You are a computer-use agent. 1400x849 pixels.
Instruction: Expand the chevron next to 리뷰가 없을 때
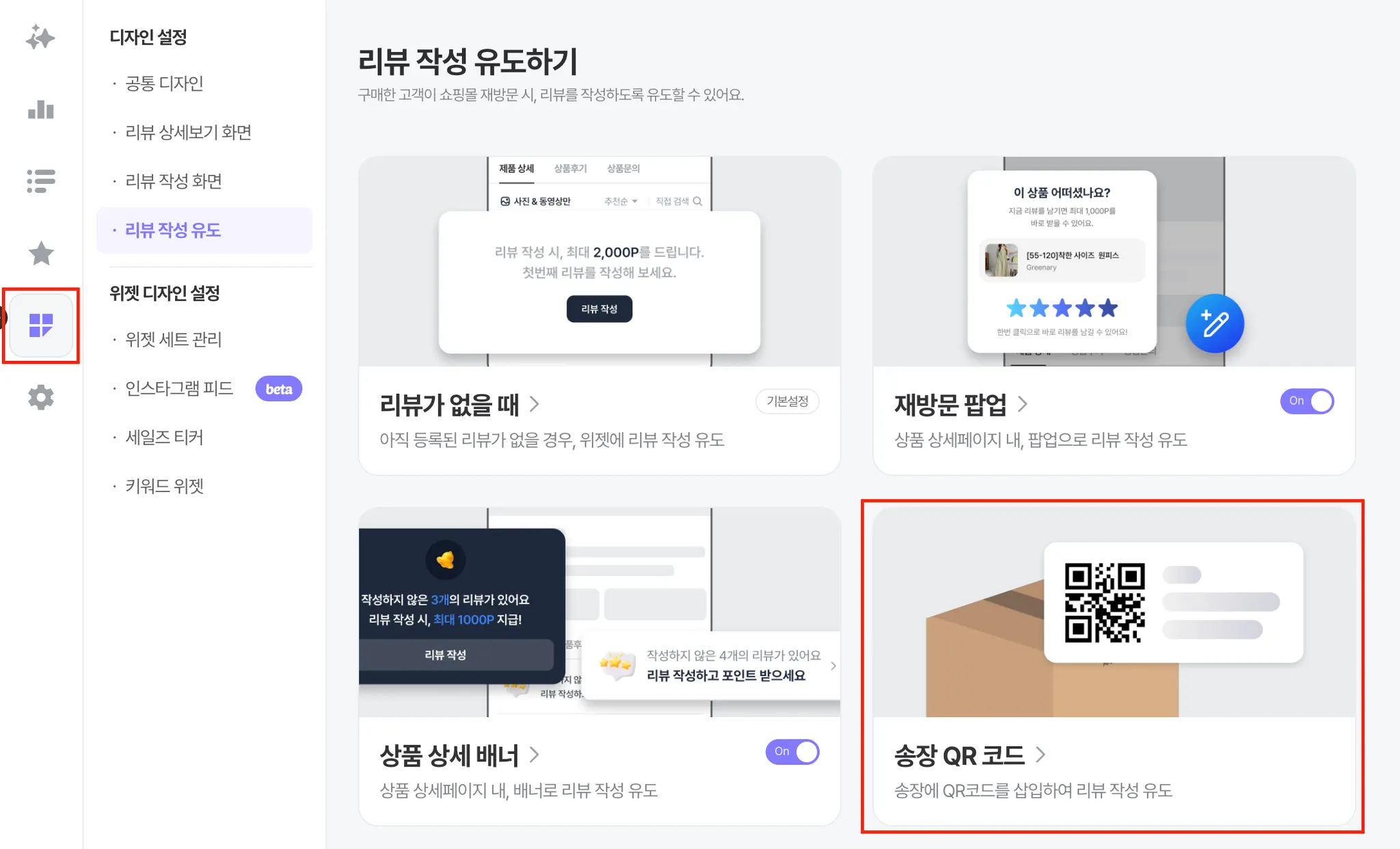535,404
